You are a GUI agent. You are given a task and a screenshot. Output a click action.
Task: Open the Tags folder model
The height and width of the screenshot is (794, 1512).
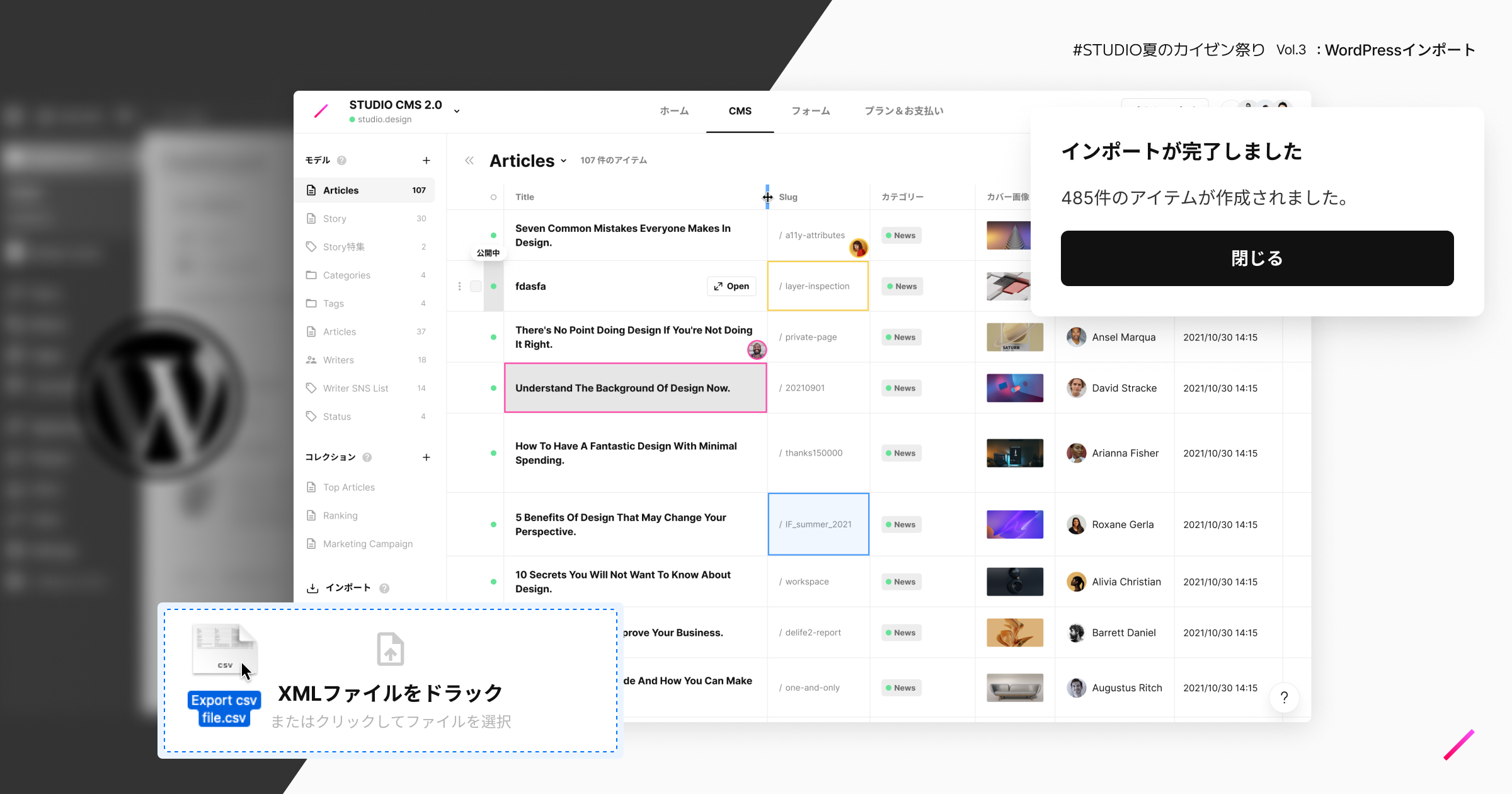click(x=365, y=304)
